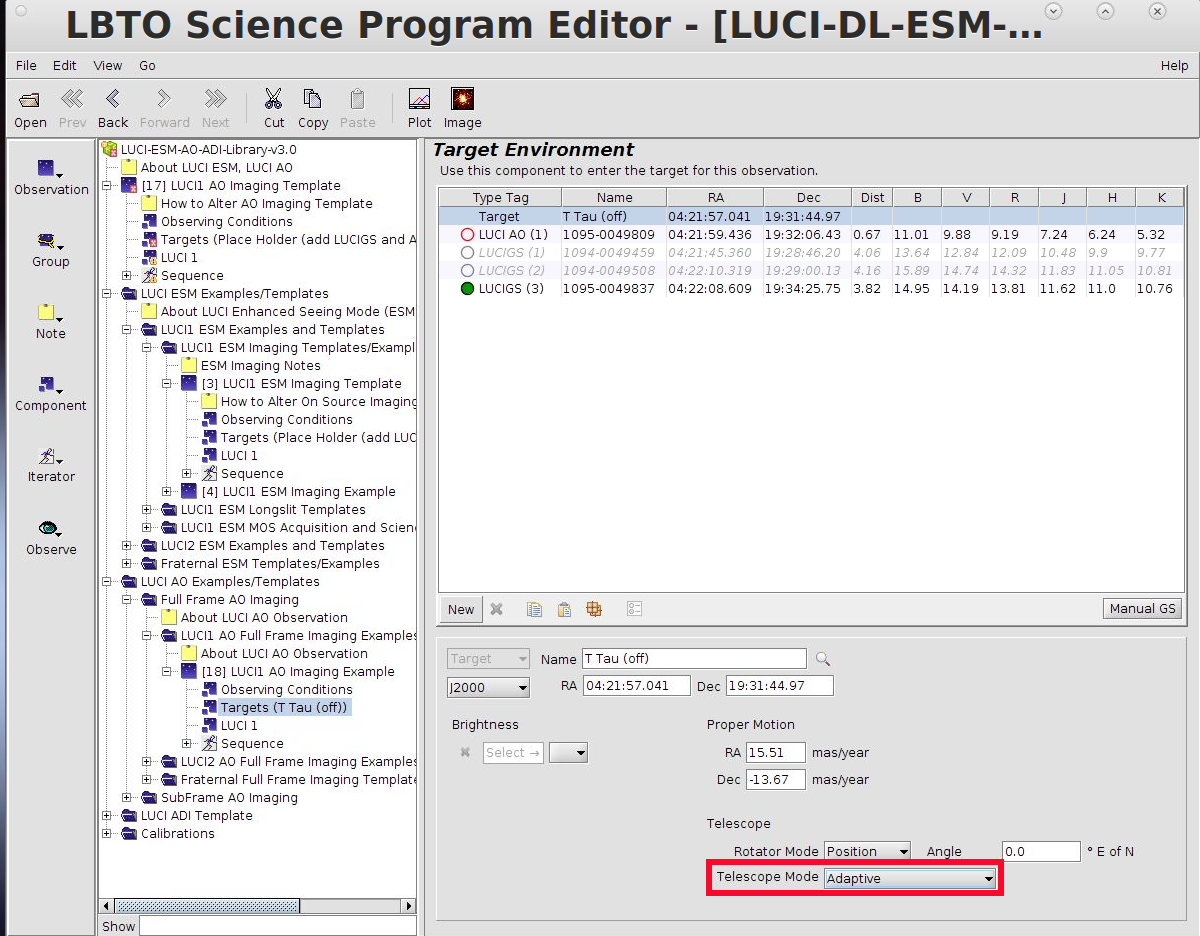Click the Open toolbar icon
The width and height of the screenshot is (1200, 936).
30,100
